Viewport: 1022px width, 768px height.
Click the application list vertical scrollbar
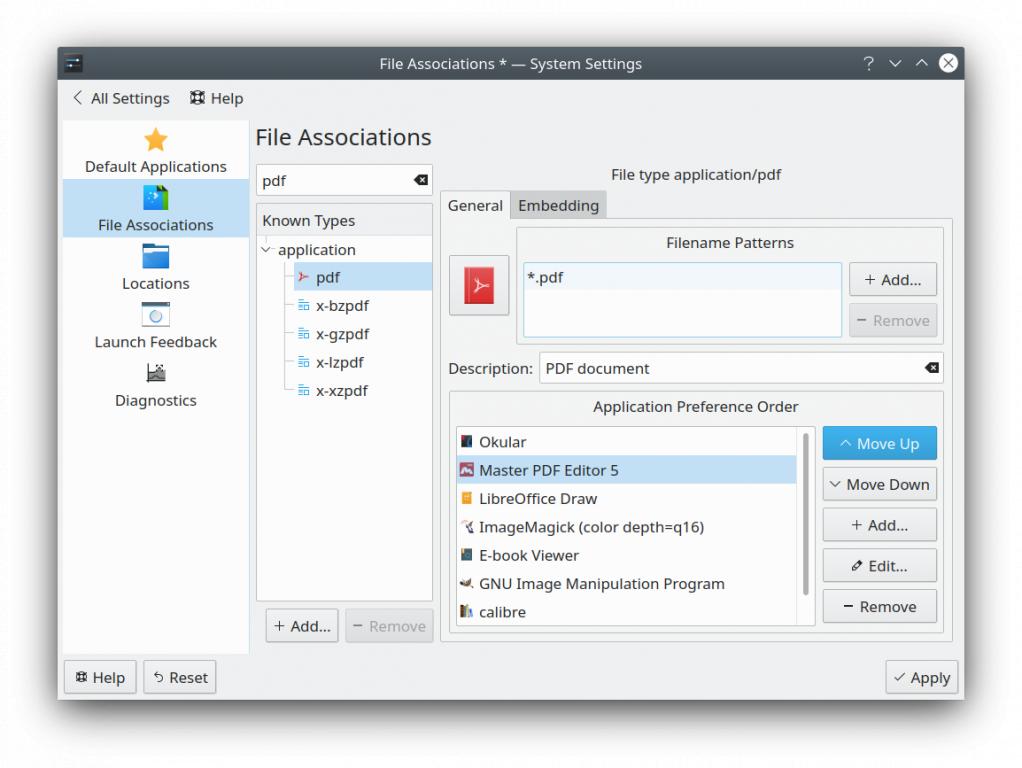[x=806, y=510]
